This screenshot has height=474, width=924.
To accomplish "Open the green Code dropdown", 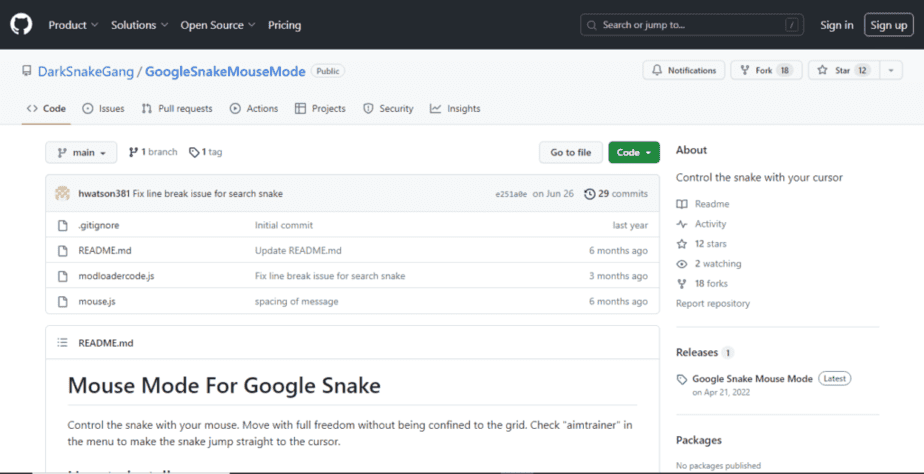I will click(x=633, y=152).
